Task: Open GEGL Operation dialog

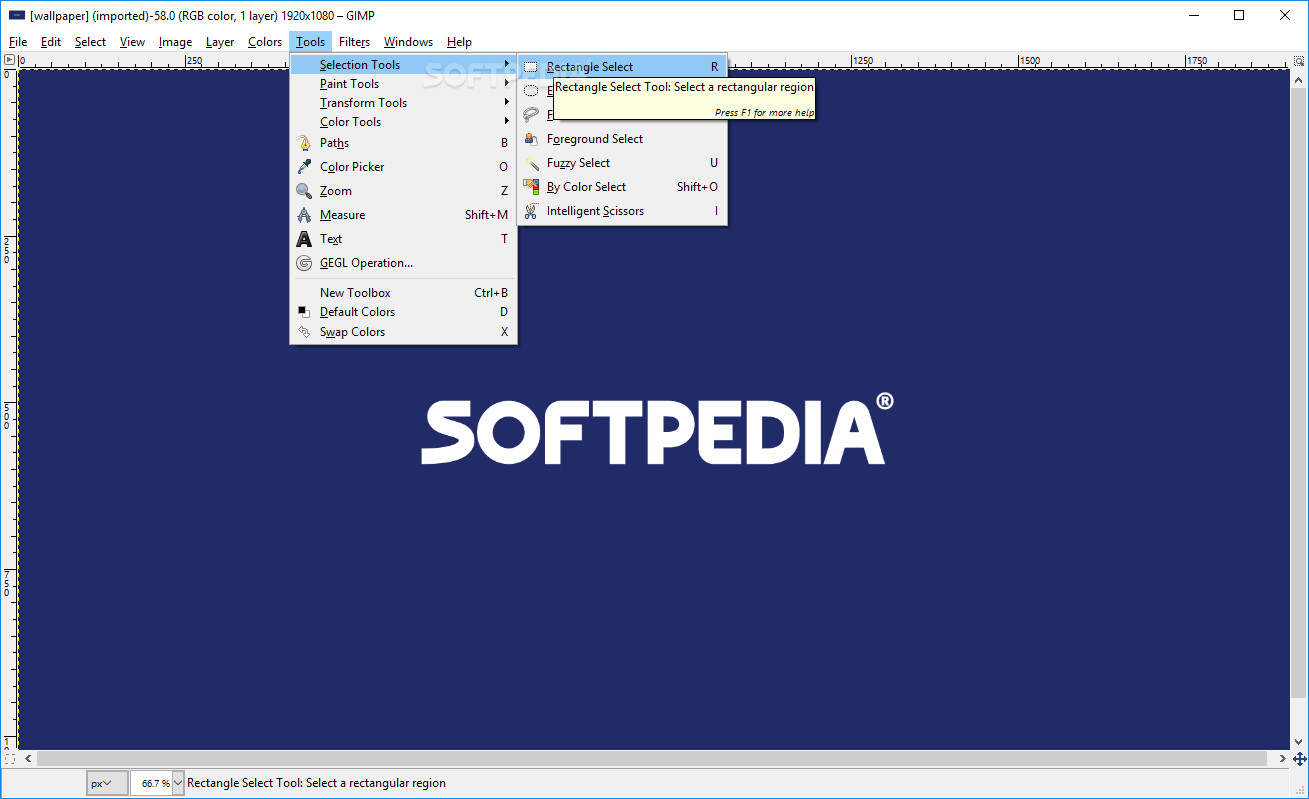Action: coord(403,263)
